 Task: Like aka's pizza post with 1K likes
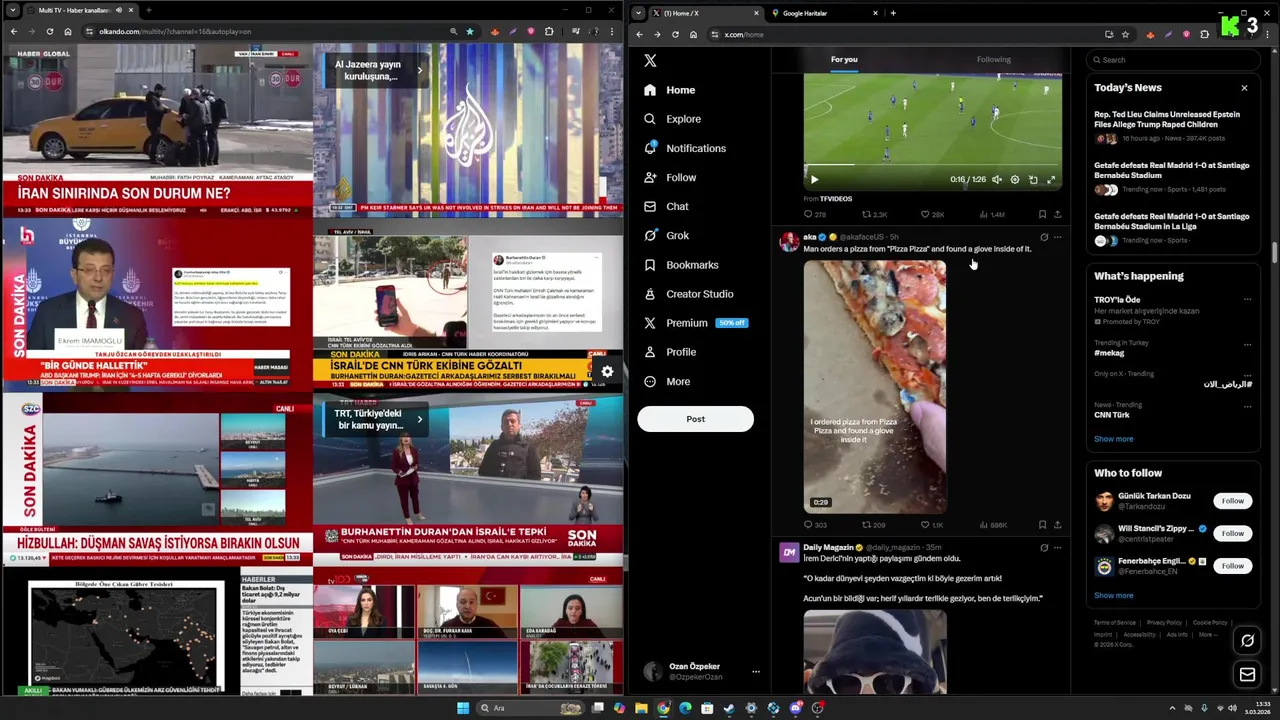(x=931, y=525)
